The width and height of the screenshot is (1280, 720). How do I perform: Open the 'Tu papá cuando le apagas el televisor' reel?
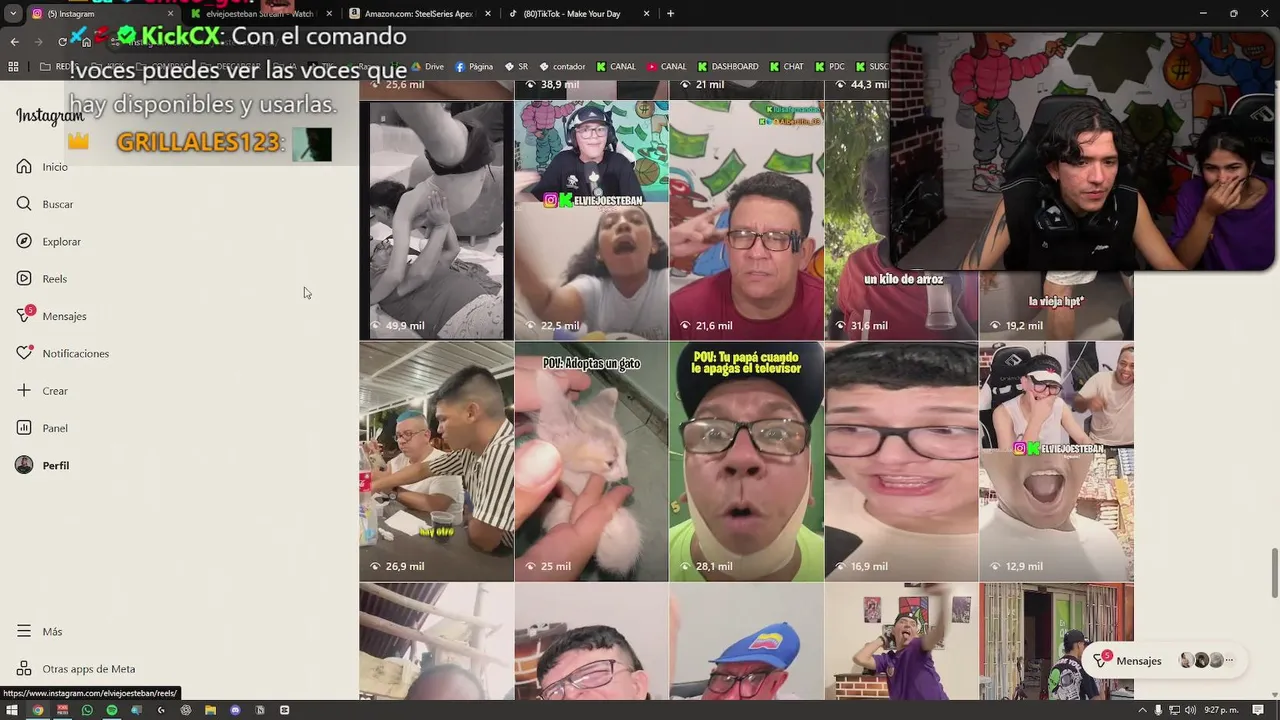[x=746, y=461]
